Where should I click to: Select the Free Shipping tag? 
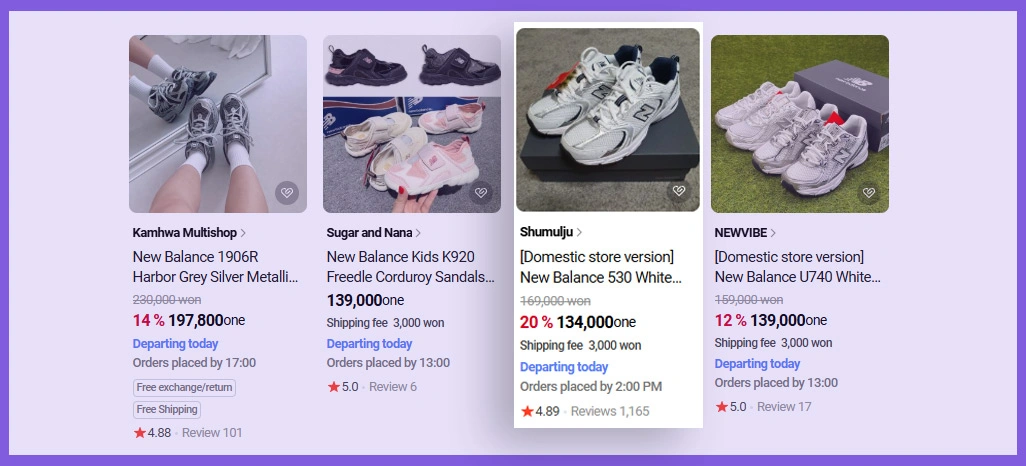[167, 409]
